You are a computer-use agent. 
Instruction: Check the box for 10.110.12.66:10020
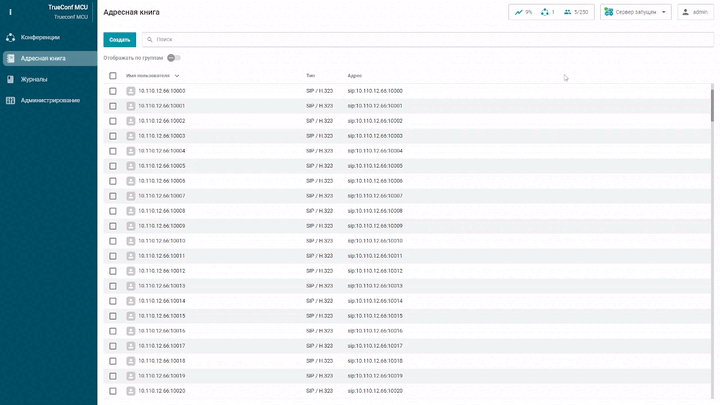click(112, 391)
